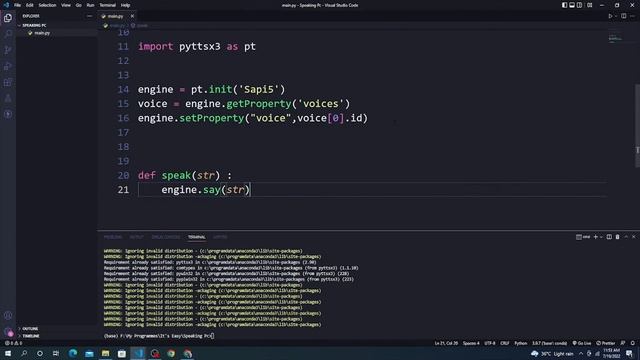This screenshot has height=360, width=640.
Task: Expand the OUTLINE section
Action: (x=29, y=329)
